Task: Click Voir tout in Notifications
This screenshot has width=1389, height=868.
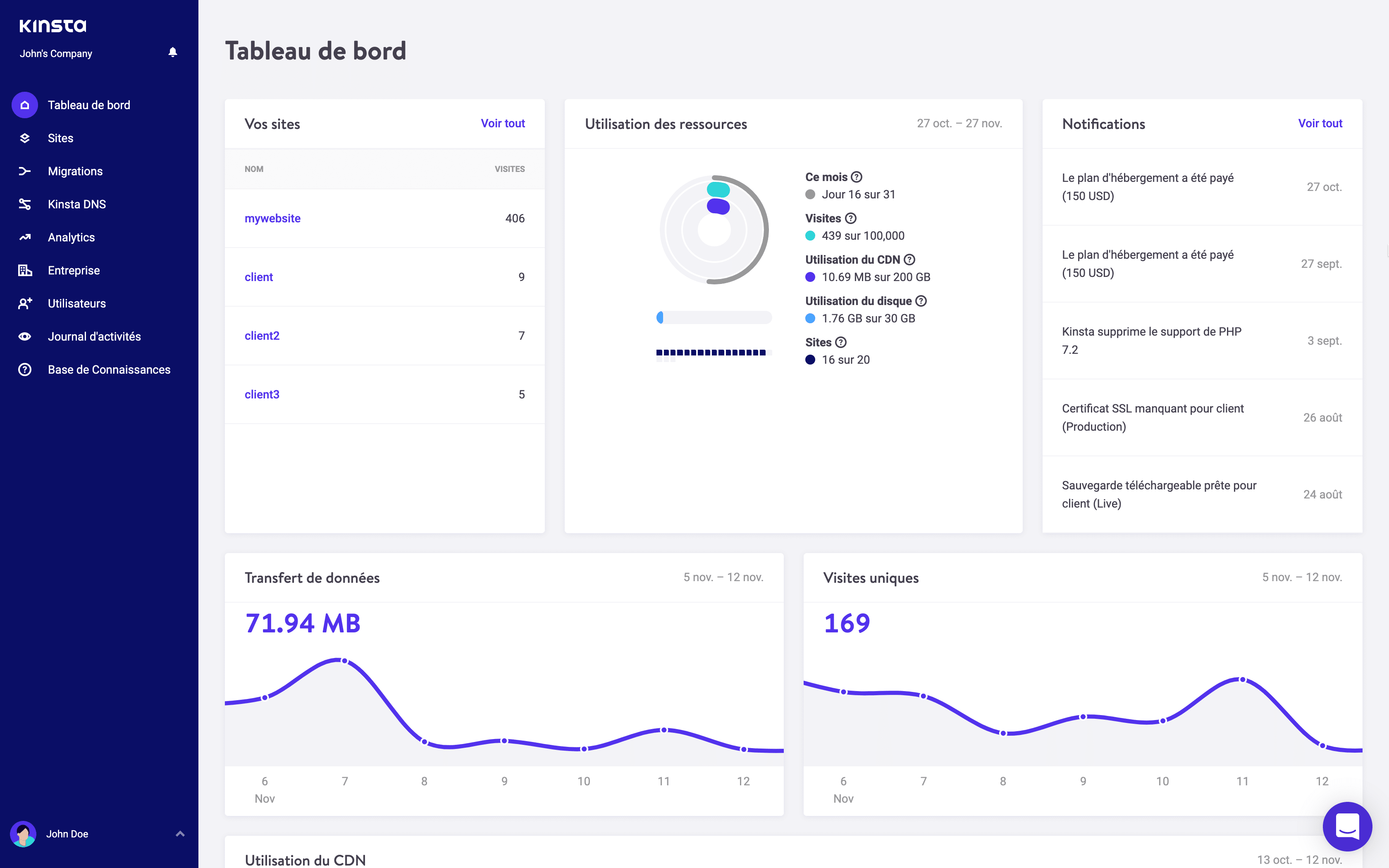Action: pos(1320,124)
